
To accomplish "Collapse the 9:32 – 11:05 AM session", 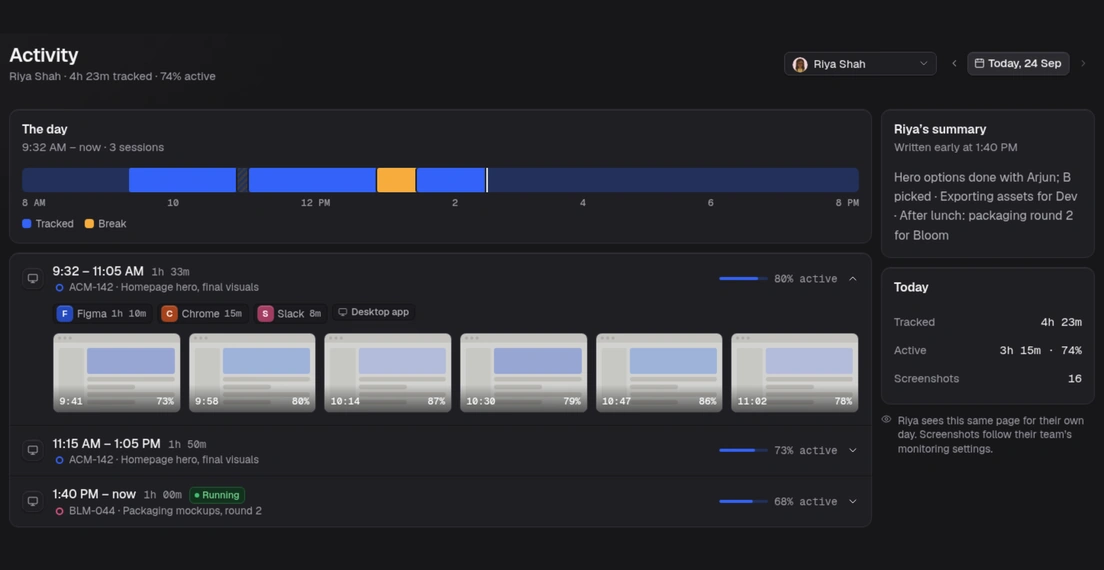I will [x=853, y=279].
